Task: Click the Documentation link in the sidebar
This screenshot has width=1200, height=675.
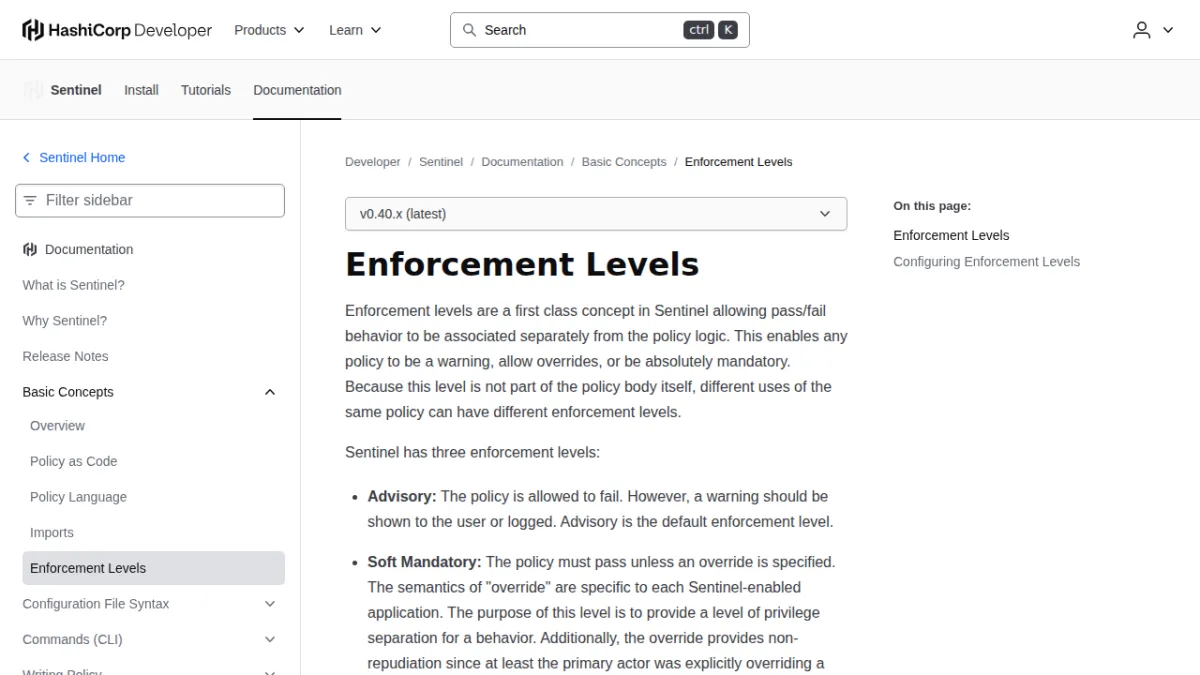Action: (89, 250)
